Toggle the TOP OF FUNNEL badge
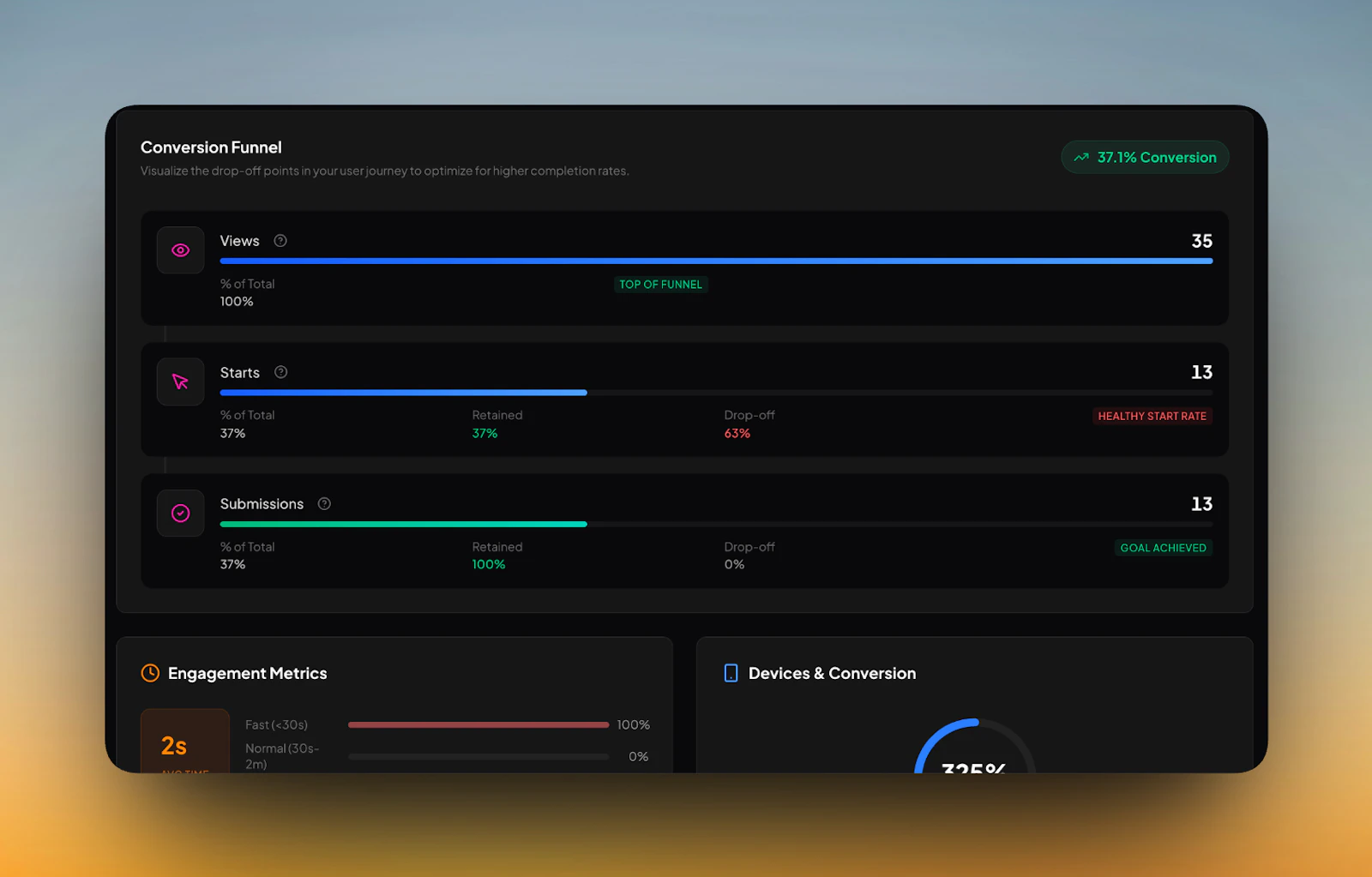The width and height of the screenshot is (1372, 877). (660, 284)
